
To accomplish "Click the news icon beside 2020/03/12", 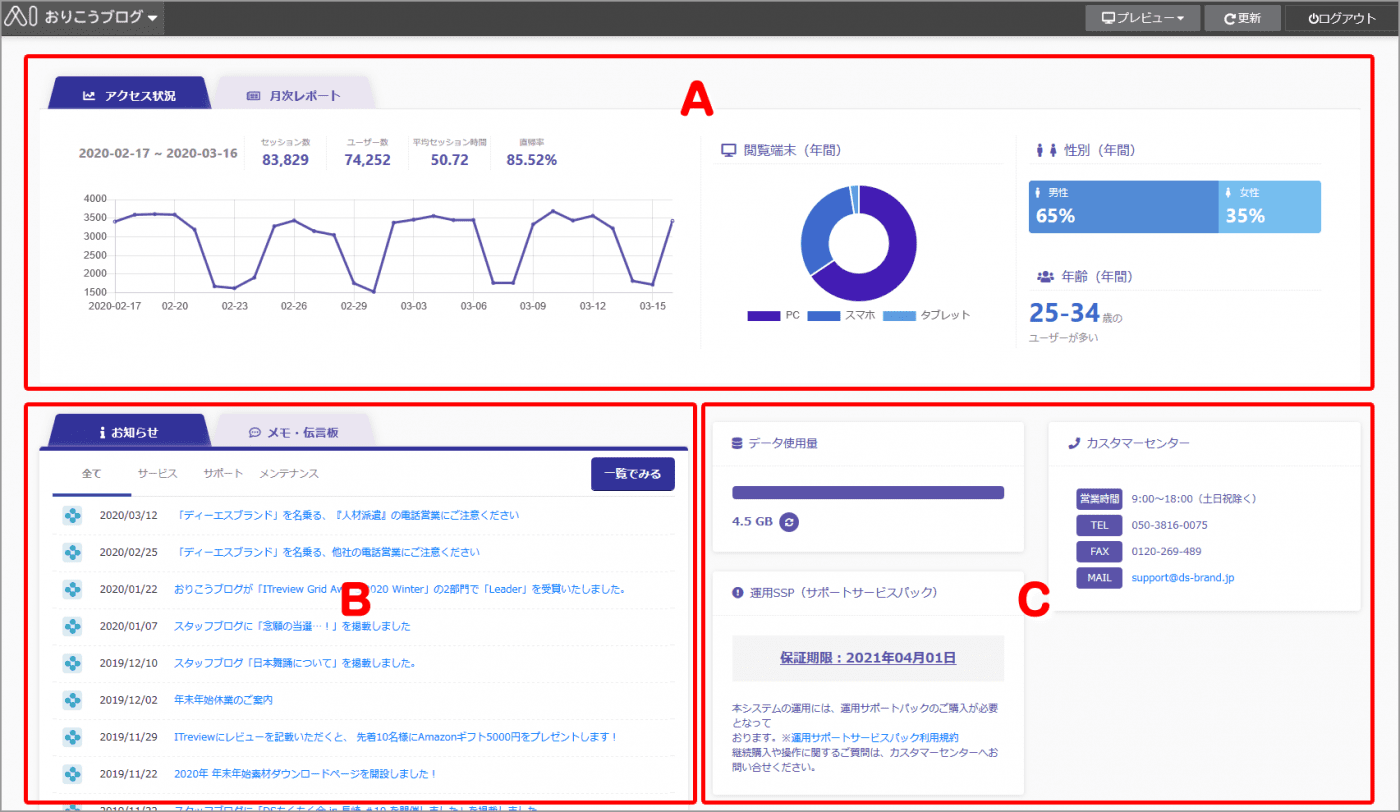I will 72,515.
